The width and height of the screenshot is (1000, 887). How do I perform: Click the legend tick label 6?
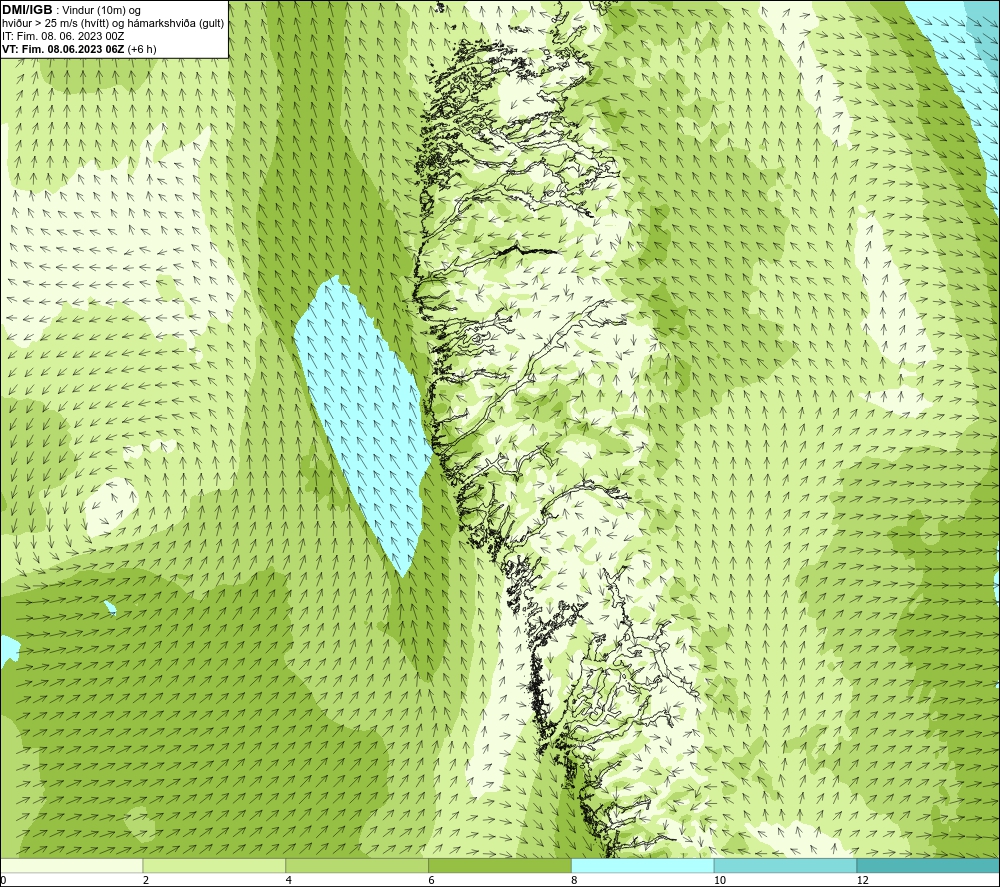click(432, 880)
